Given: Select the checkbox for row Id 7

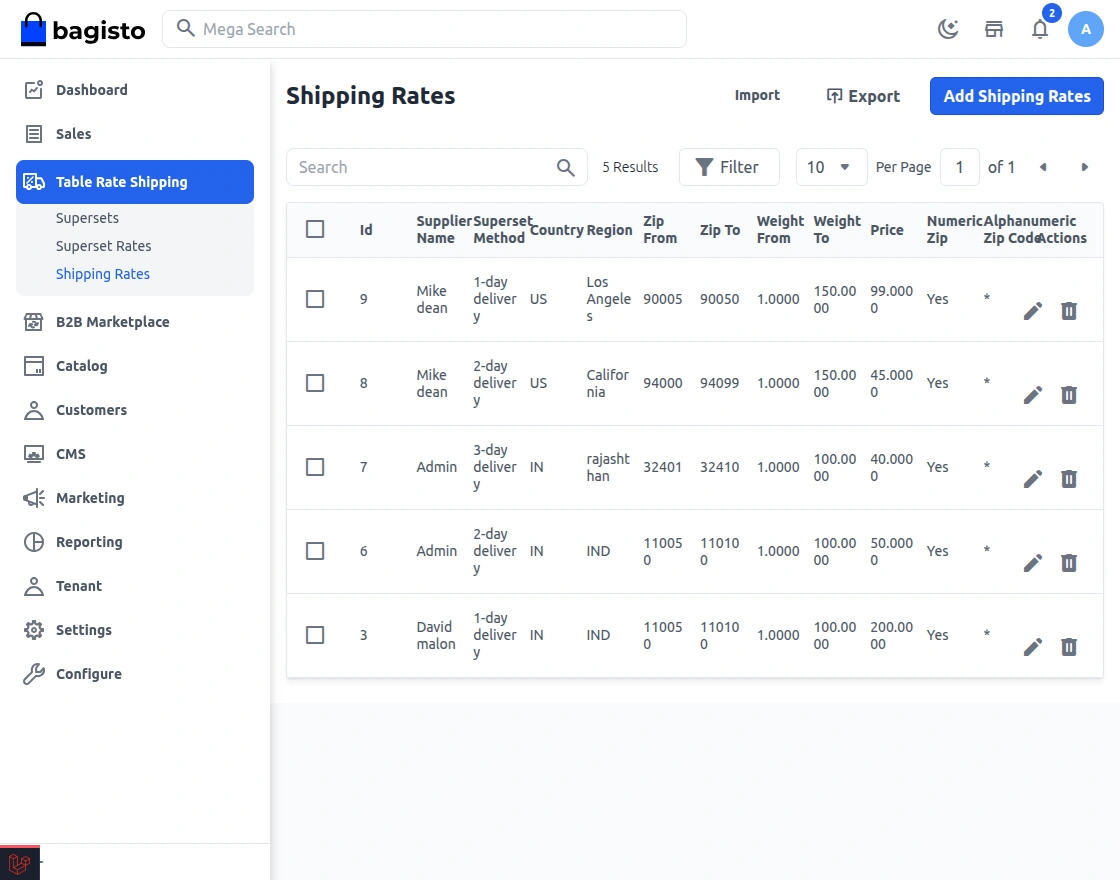Looking at the screenshot, I should click(x=315, y=467).
